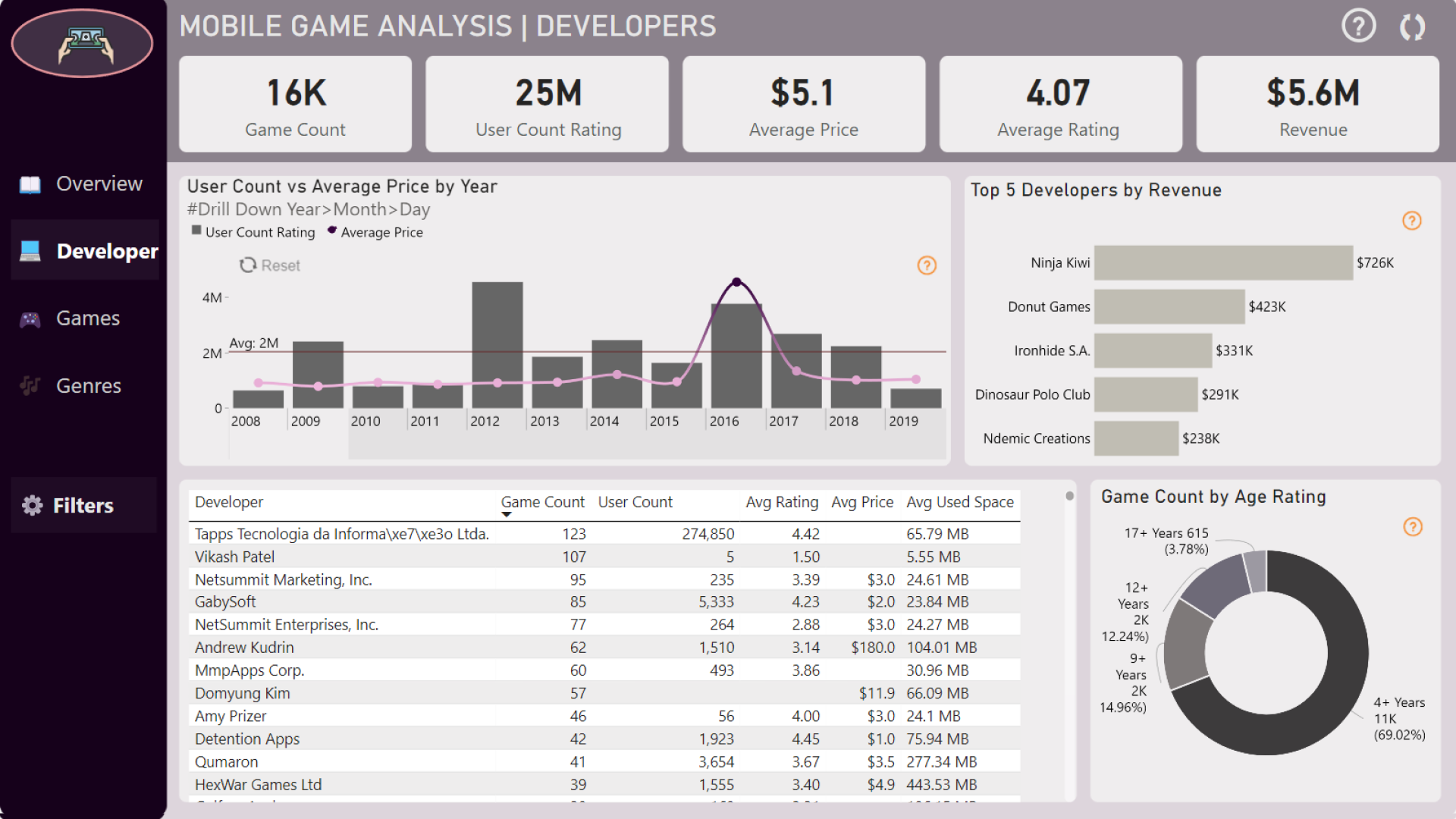This screenshot has height=819, width=1456.
Task: Sort table by User Count header
Action: tap(635, 502)
